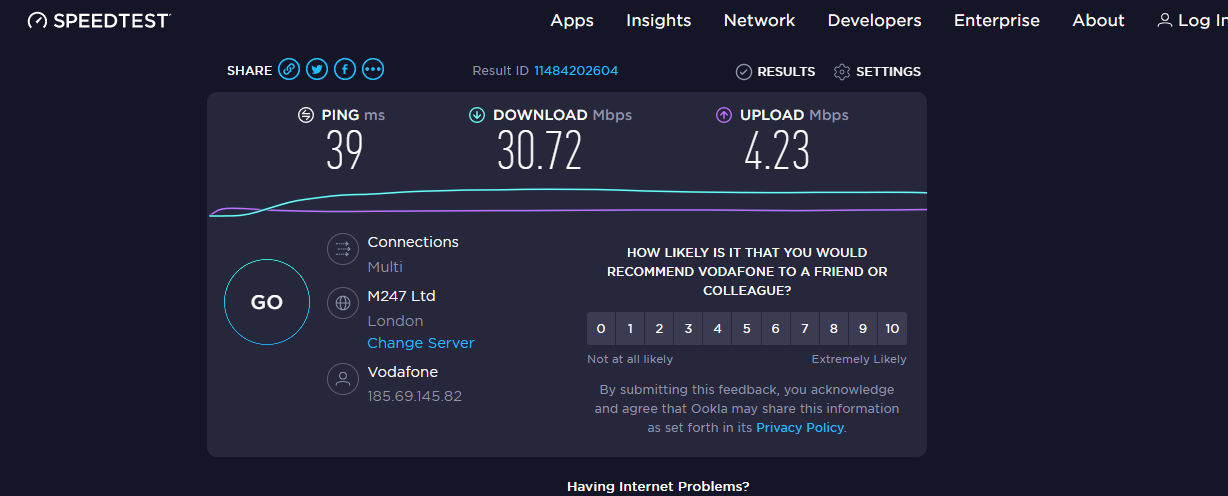Click the Connections arrows icon
The image size is (1228, 496).
point(343,249)
